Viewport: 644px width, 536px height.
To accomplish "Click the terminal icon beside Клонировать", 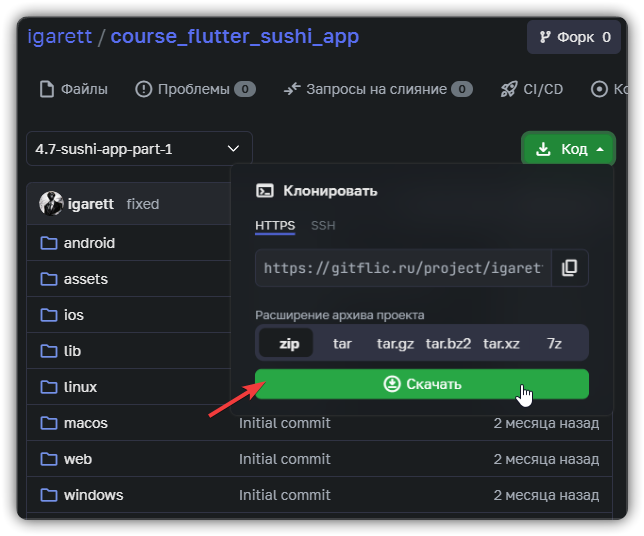I will tap(265, 191).
